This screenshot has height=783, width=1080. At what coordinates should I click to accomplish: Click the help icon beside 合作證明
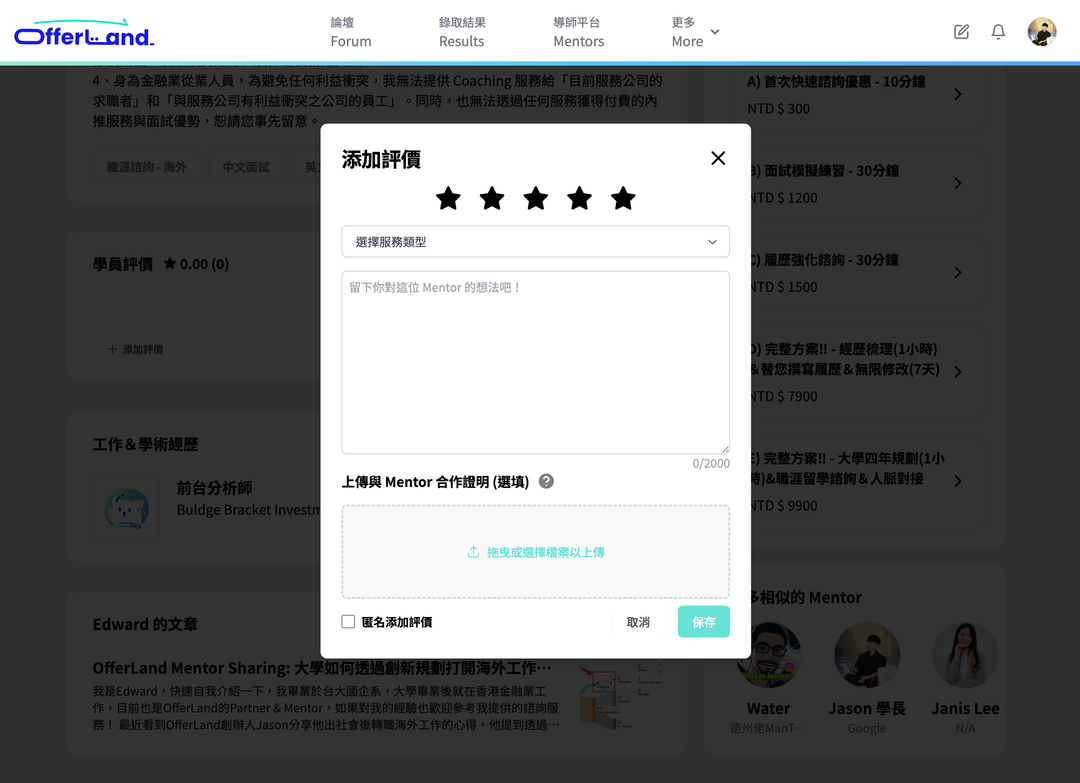pyautogui.click(x=546, y=481)
